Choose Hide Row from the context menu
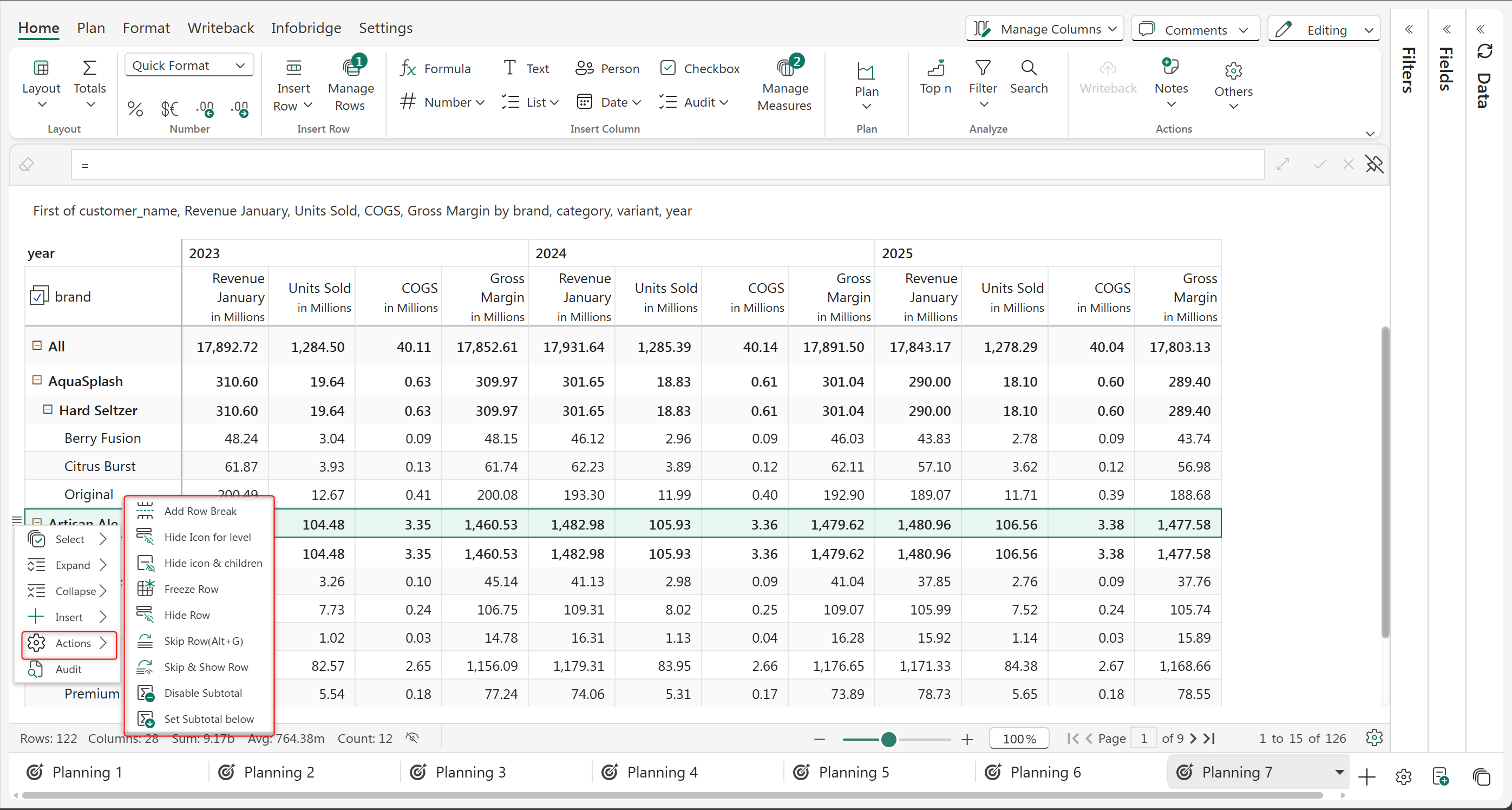Image resolution: width=1512 pixels, height=810 pixels. (x=187, y=615)
